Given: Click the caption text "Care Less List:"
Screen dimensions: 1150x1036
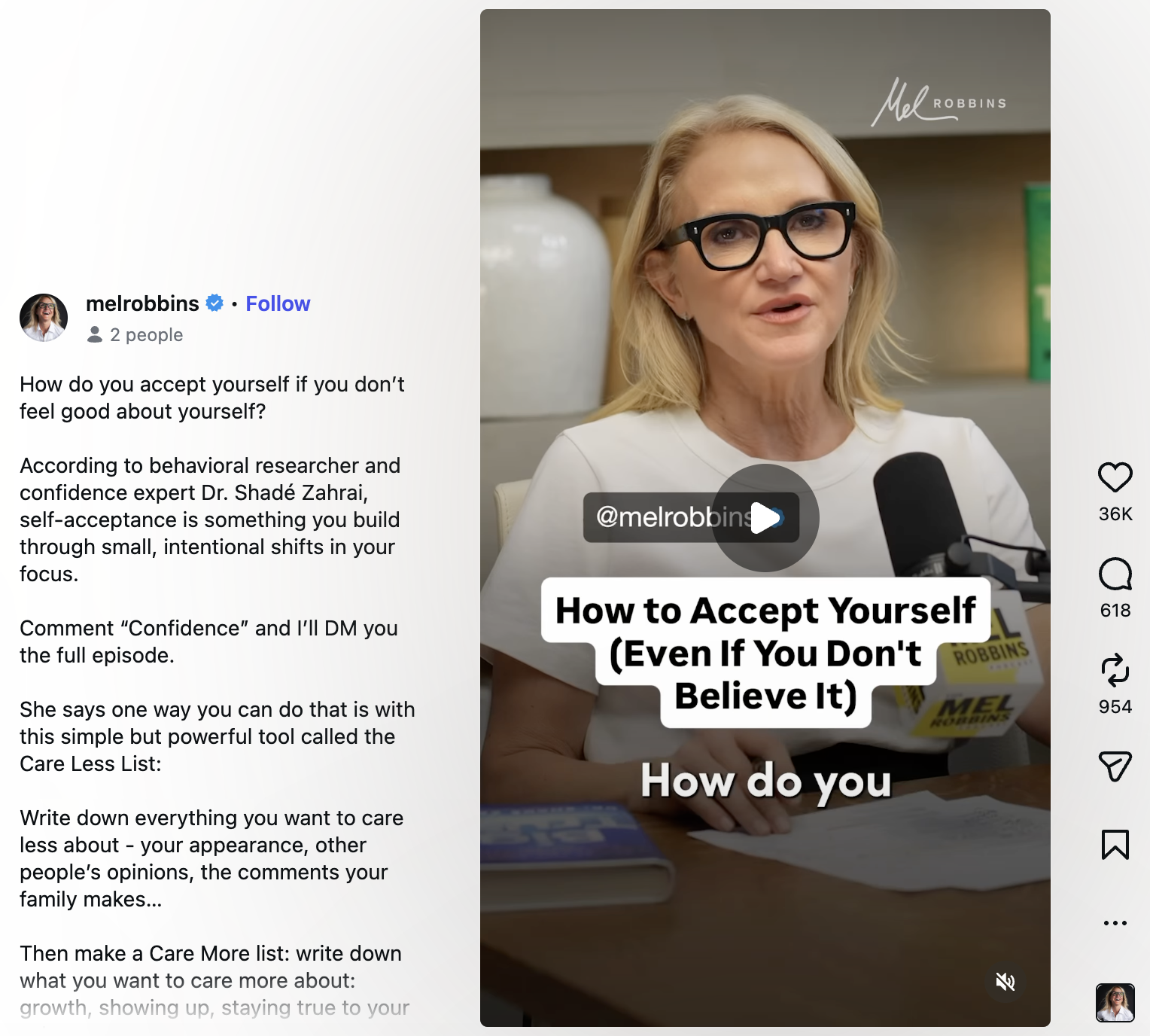Looking at the screenshot, I should [x=90, y=763].
